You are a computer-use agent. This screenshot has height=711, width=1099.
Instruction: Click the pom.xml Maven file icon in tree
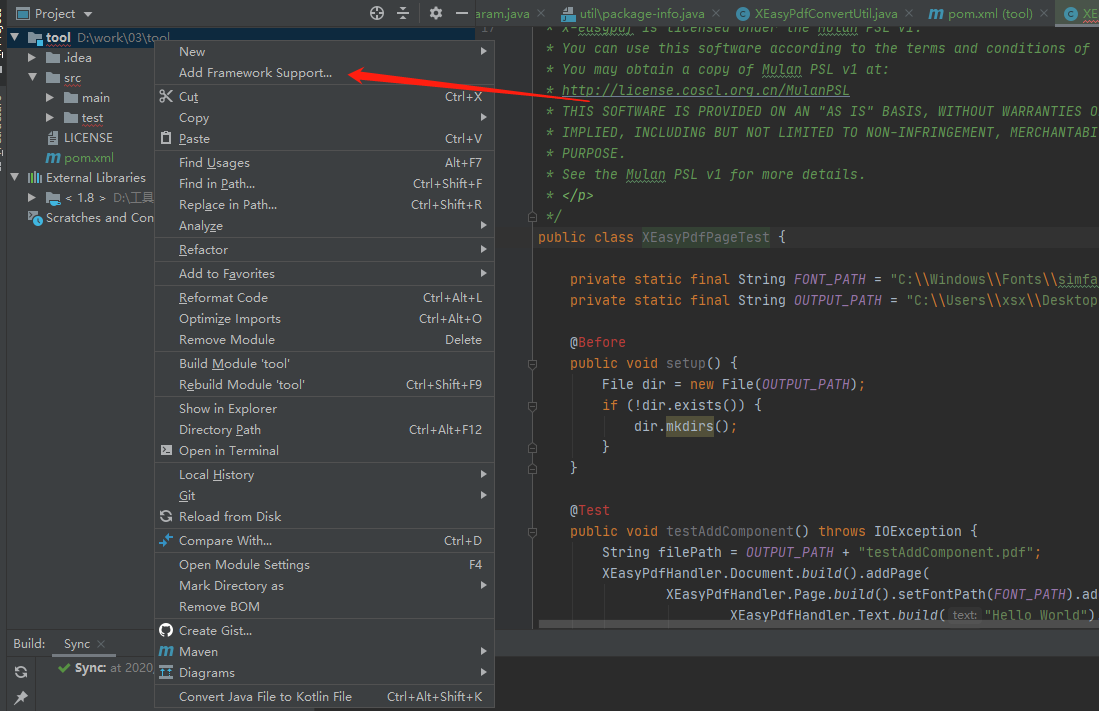point(53,158)
